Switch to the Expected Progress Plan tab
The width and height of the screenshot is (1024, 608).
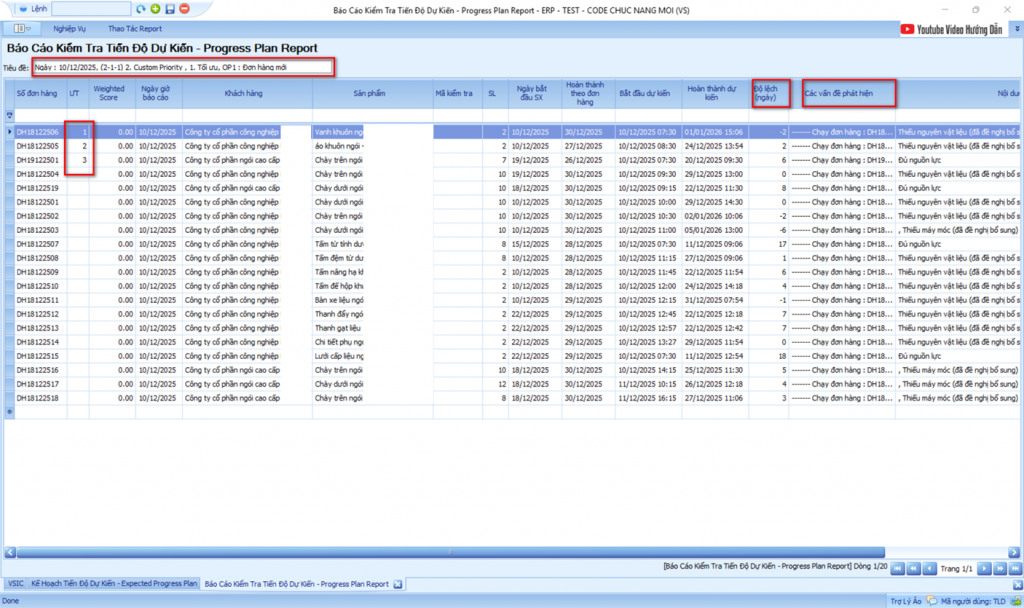[x=114, y=584]
